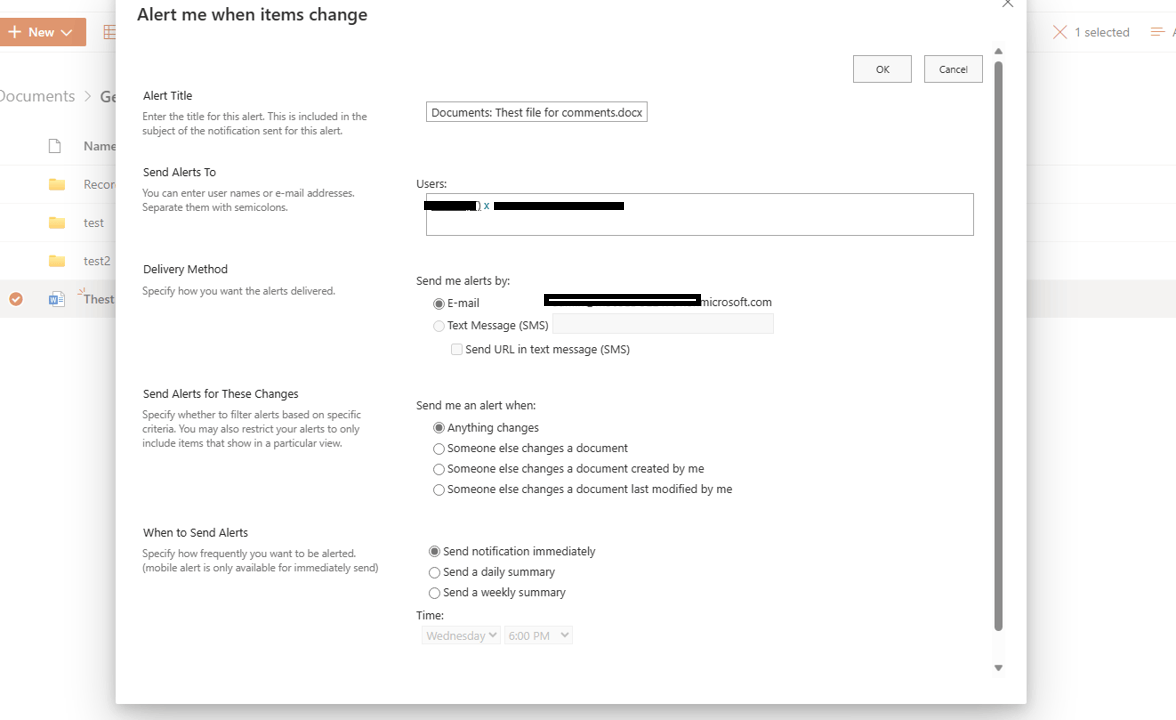This screenshot has width=1176, height=720.
Task: Click the file type column header icon
Action: click(55, 146)
